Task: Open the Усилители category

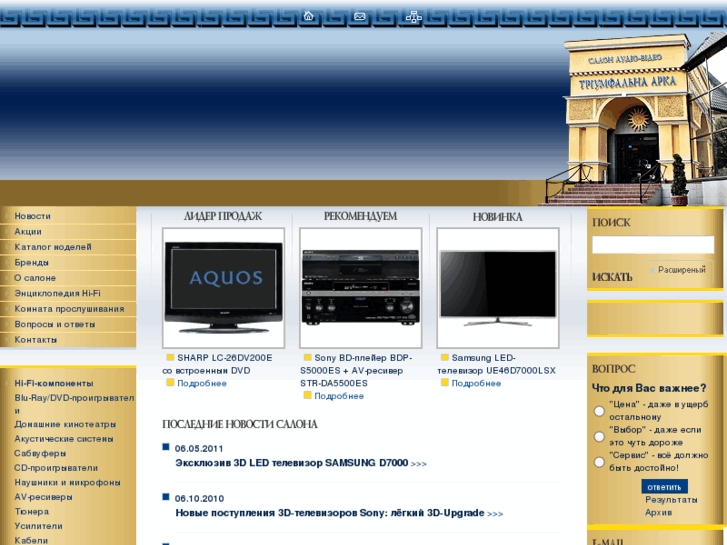Action: click(38, 526)
